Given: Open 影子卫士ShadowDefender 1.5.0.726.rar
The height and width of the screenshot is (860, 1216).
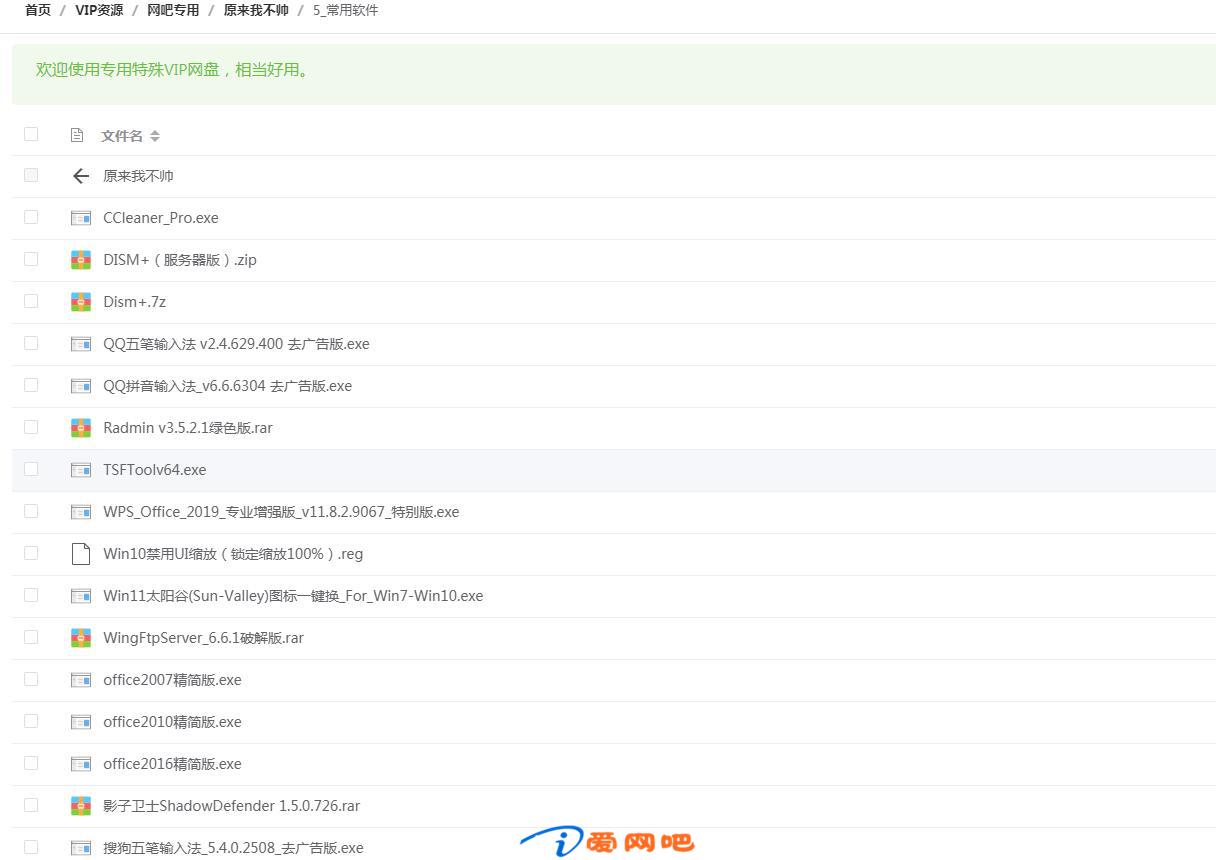Looking at the screenshot, I should pos(231,806).
